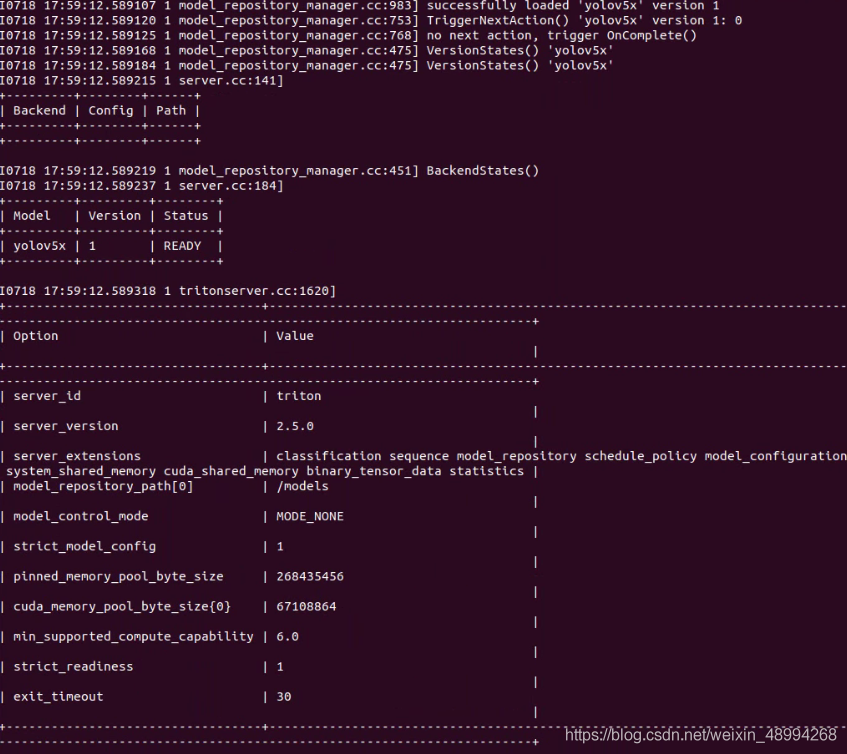Select the yolov5x model name cell
Image resolution: width=847 pixels, height=754 pixels.
[x=39, y=246]
